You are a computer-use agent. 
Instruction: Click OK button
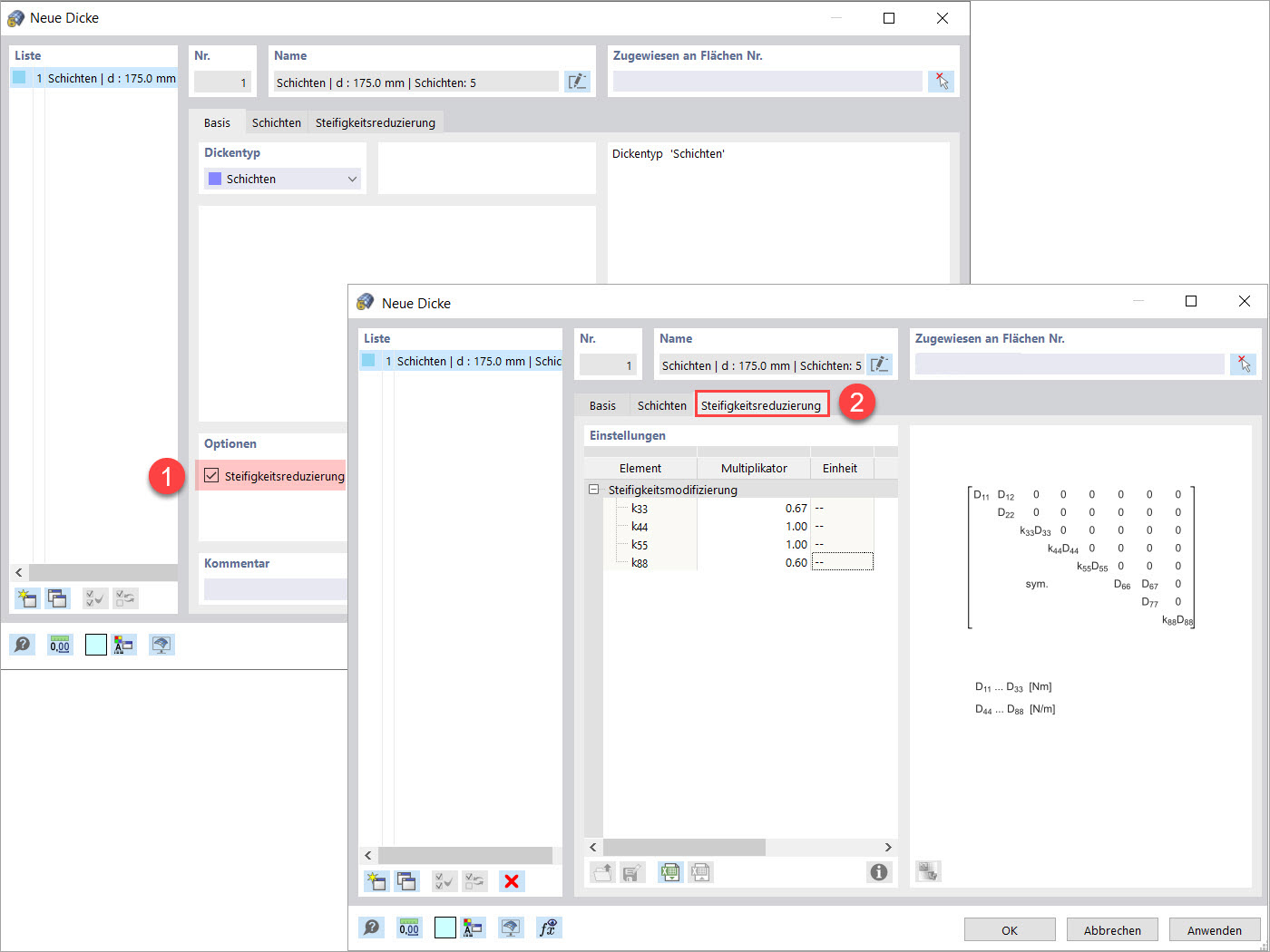pyautogui.click(x=1010, y=930)
